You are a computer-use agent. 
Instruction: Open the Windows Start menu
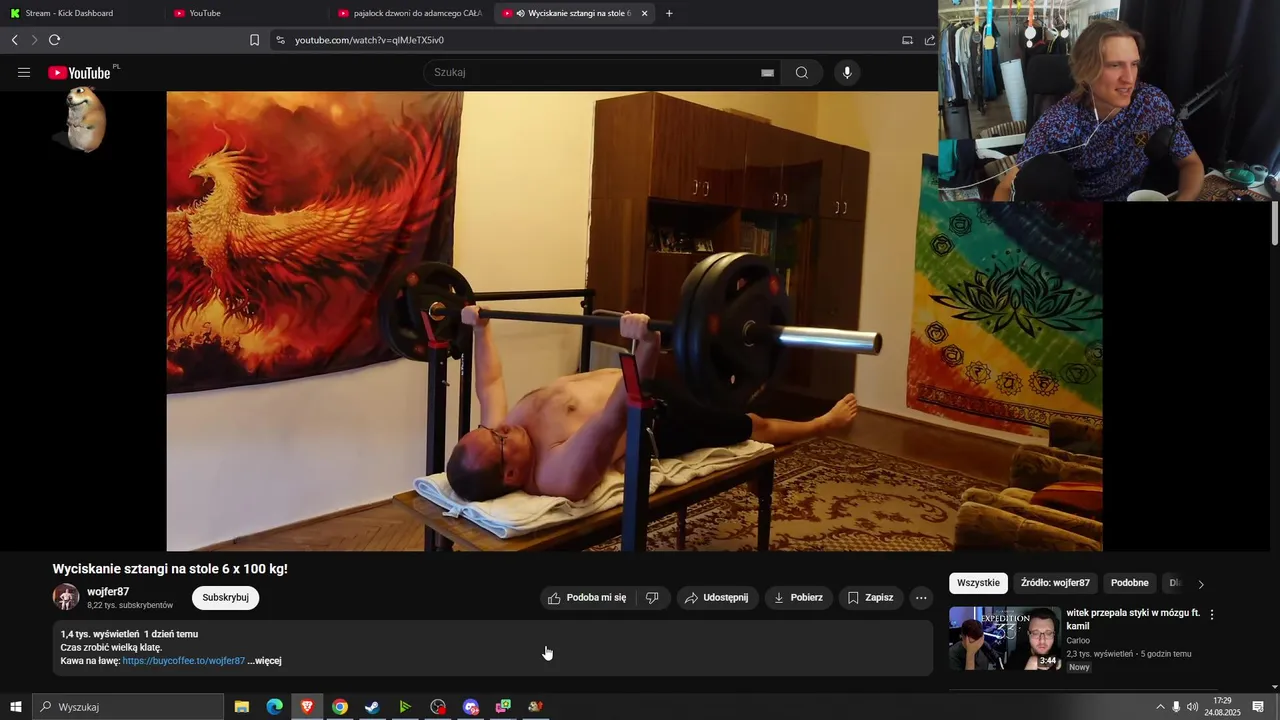(x=15, y=707)
